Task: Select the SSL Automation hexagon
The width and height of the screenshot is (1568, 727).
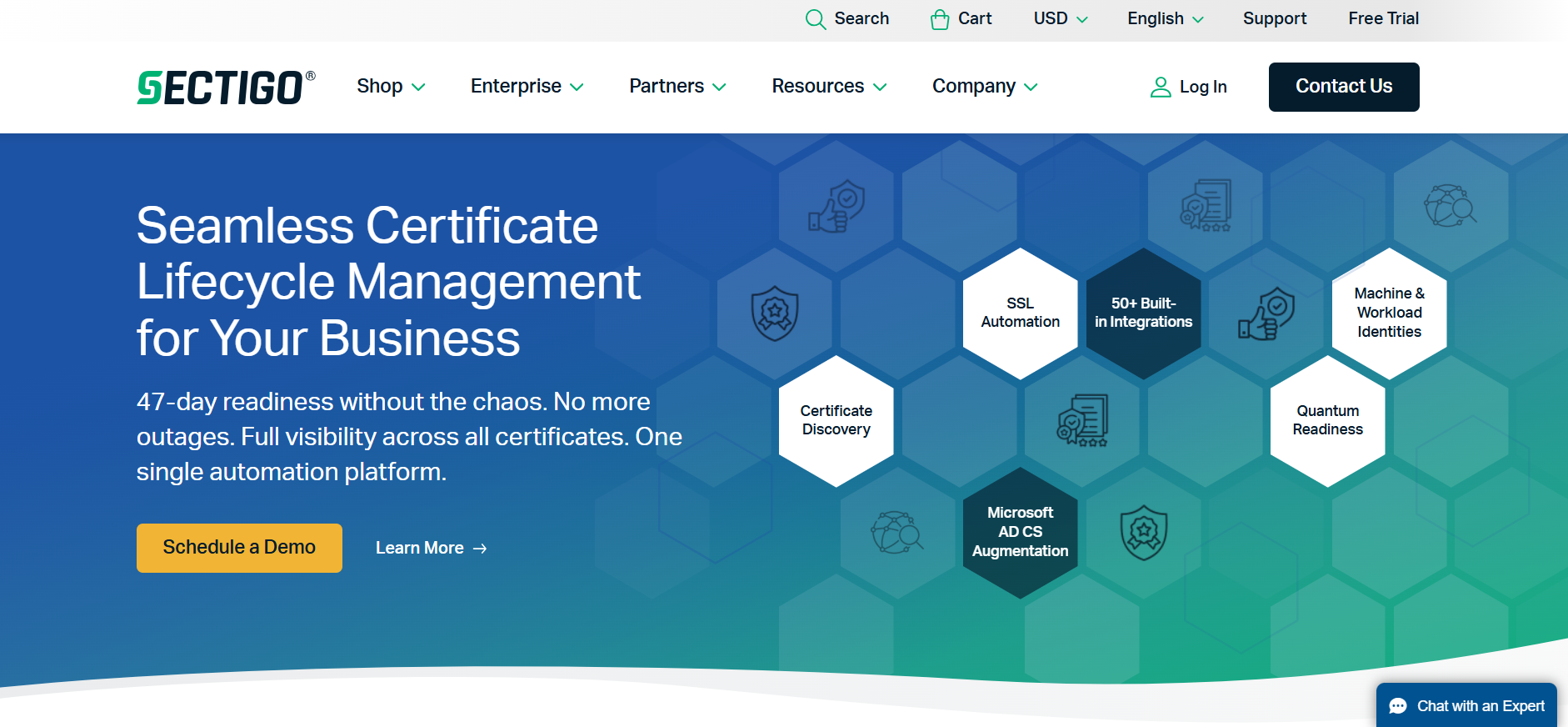Action: click(1021, 313)
